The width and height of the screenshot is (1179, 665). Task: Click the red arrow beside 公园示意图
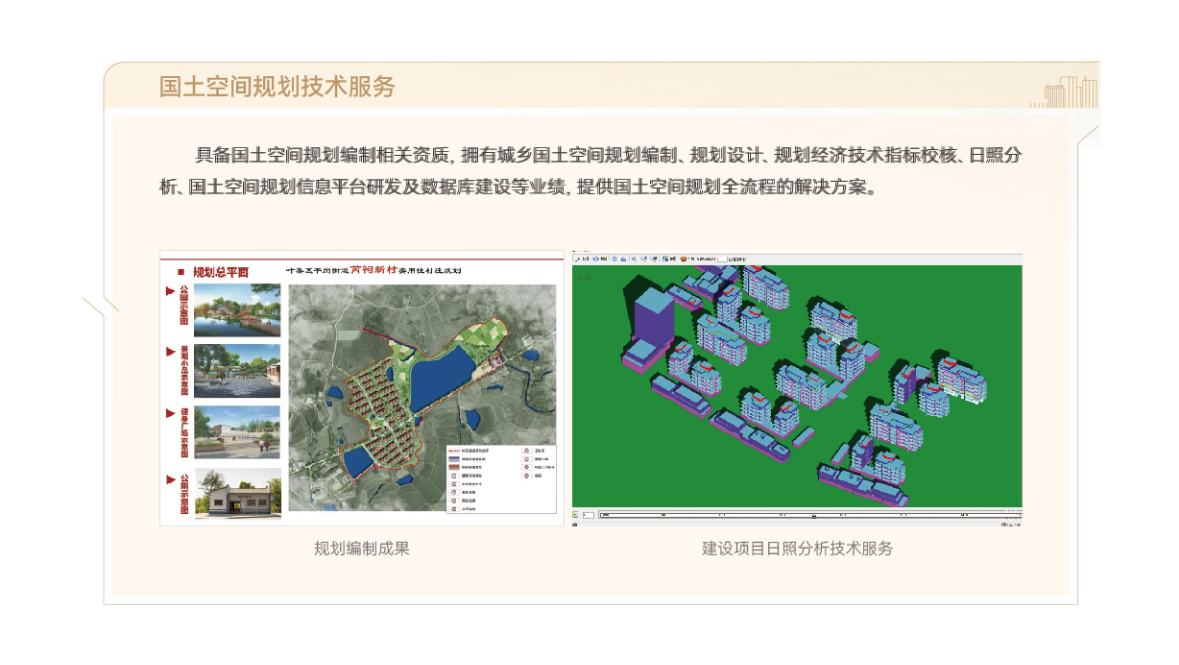coord(170,292)
